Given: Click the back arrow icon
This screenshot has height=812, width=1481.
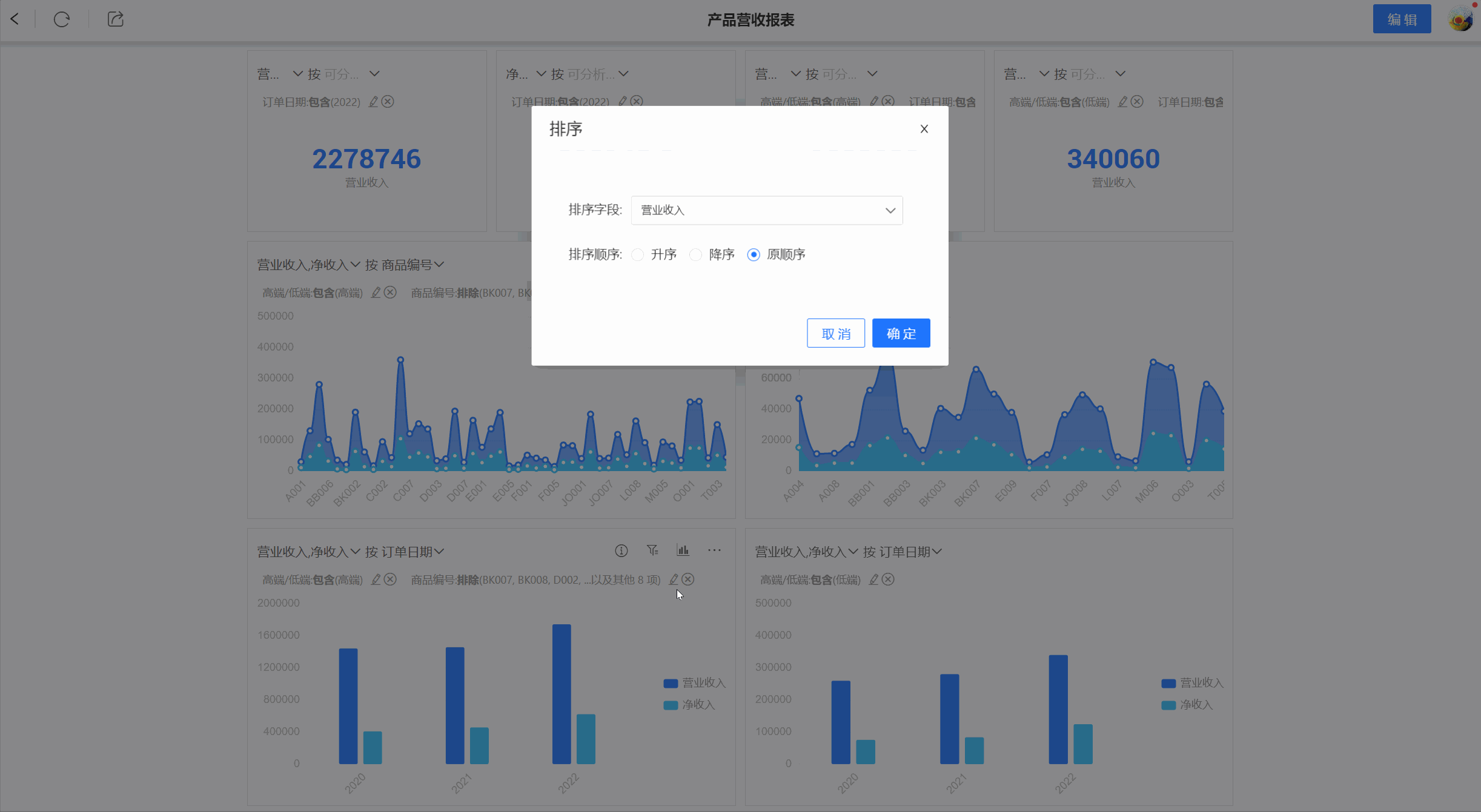Looking at the screenshot, I should click(x=15, y=19).
